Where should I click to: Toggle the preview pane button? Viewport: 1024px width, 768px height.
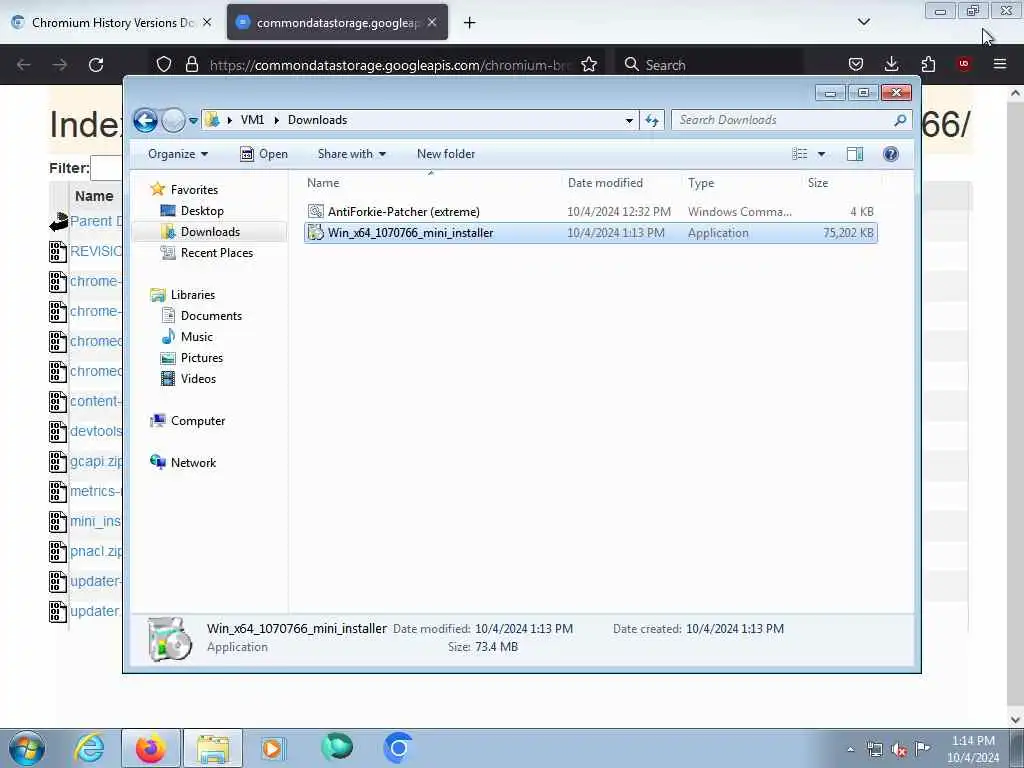click(x=854, y=153)
